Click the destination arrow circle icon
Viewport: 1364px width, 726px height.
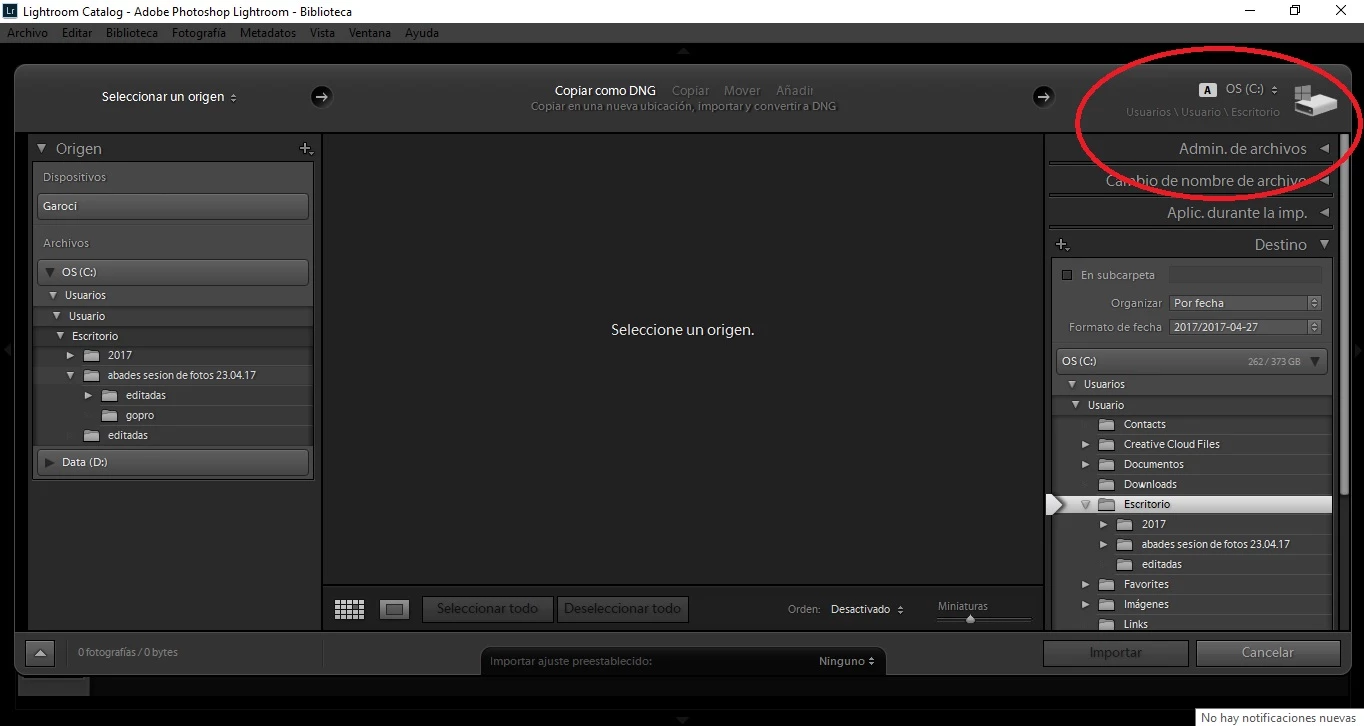click(x=1043, y=96)
